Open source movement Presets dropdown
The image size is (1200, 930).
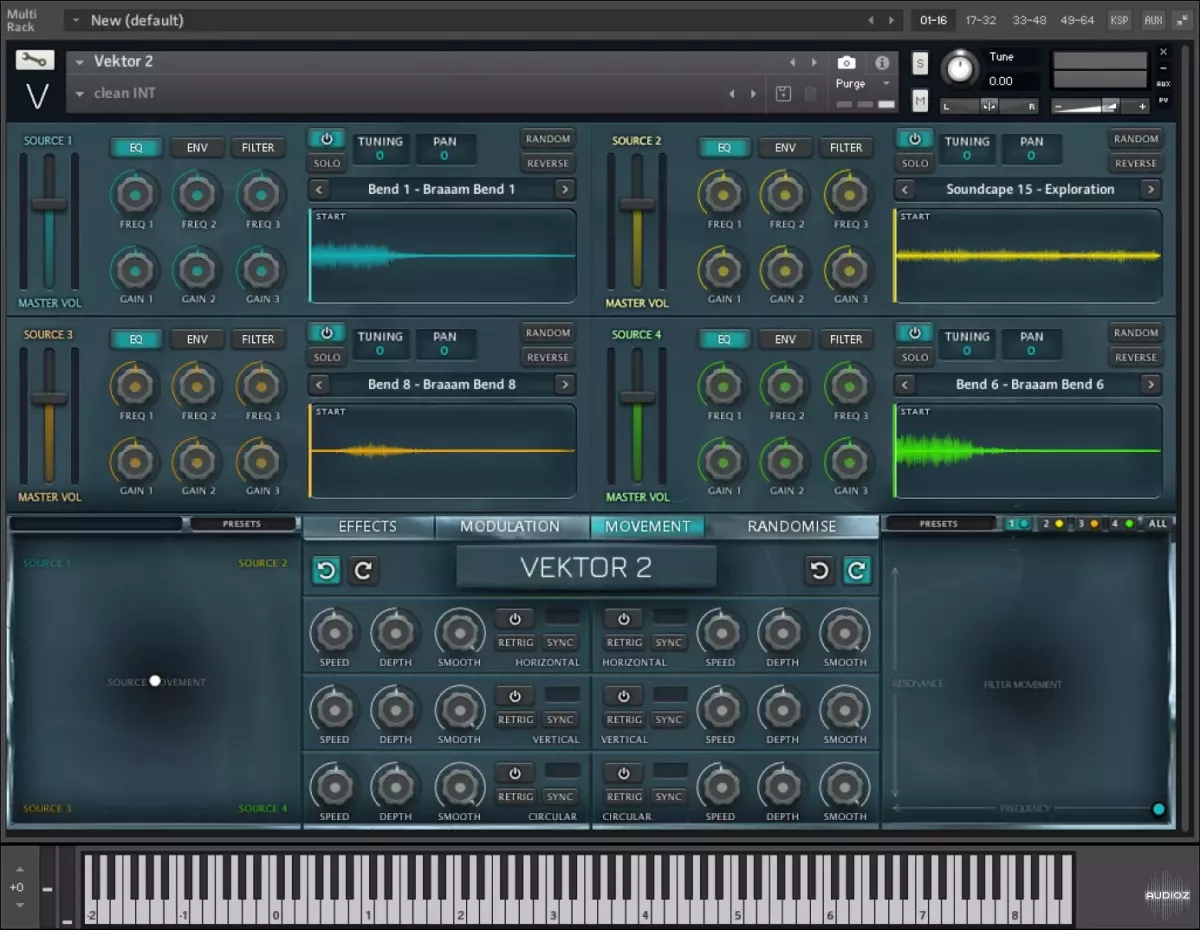243,523
